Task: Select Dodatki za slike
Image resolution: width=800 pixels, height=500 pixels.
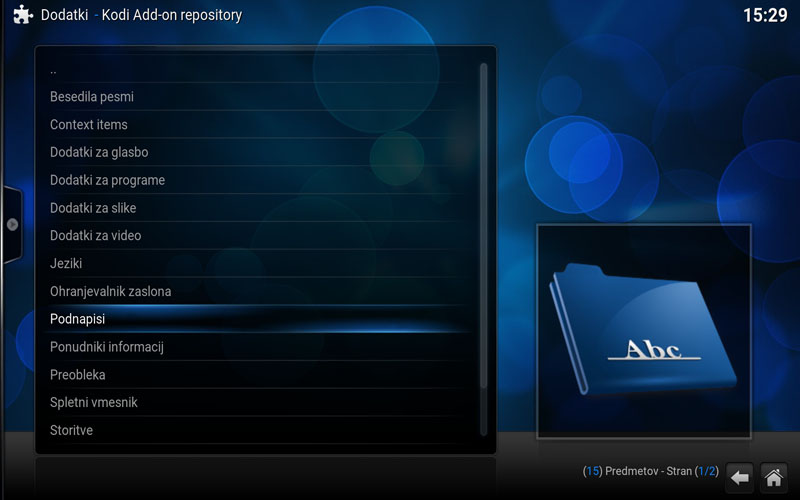Action: [x=93, y=208]
